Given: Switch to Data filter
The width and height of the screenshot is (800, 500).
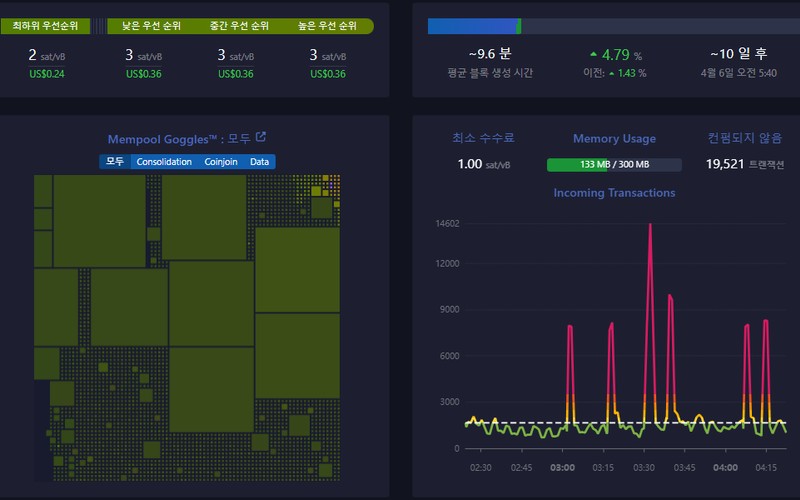Looking at the screenshot, I should click(x=259, y=162).
